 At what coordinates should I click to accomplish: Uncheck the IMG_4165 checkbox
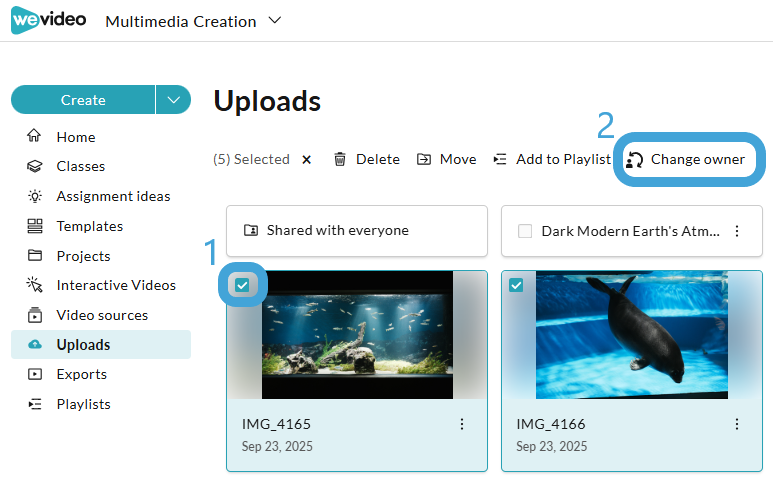pyautogui.click(x=242, y=285)
